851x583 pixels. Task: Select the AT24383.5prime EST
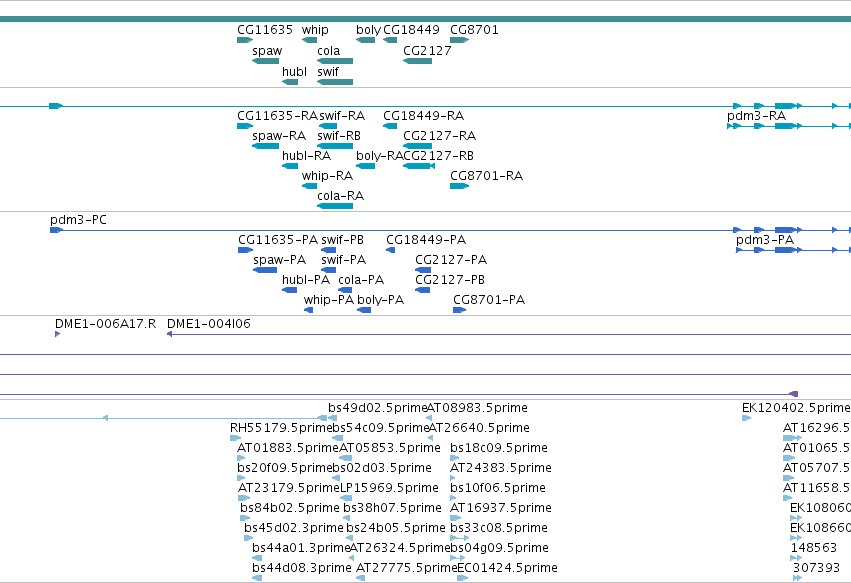453,478
